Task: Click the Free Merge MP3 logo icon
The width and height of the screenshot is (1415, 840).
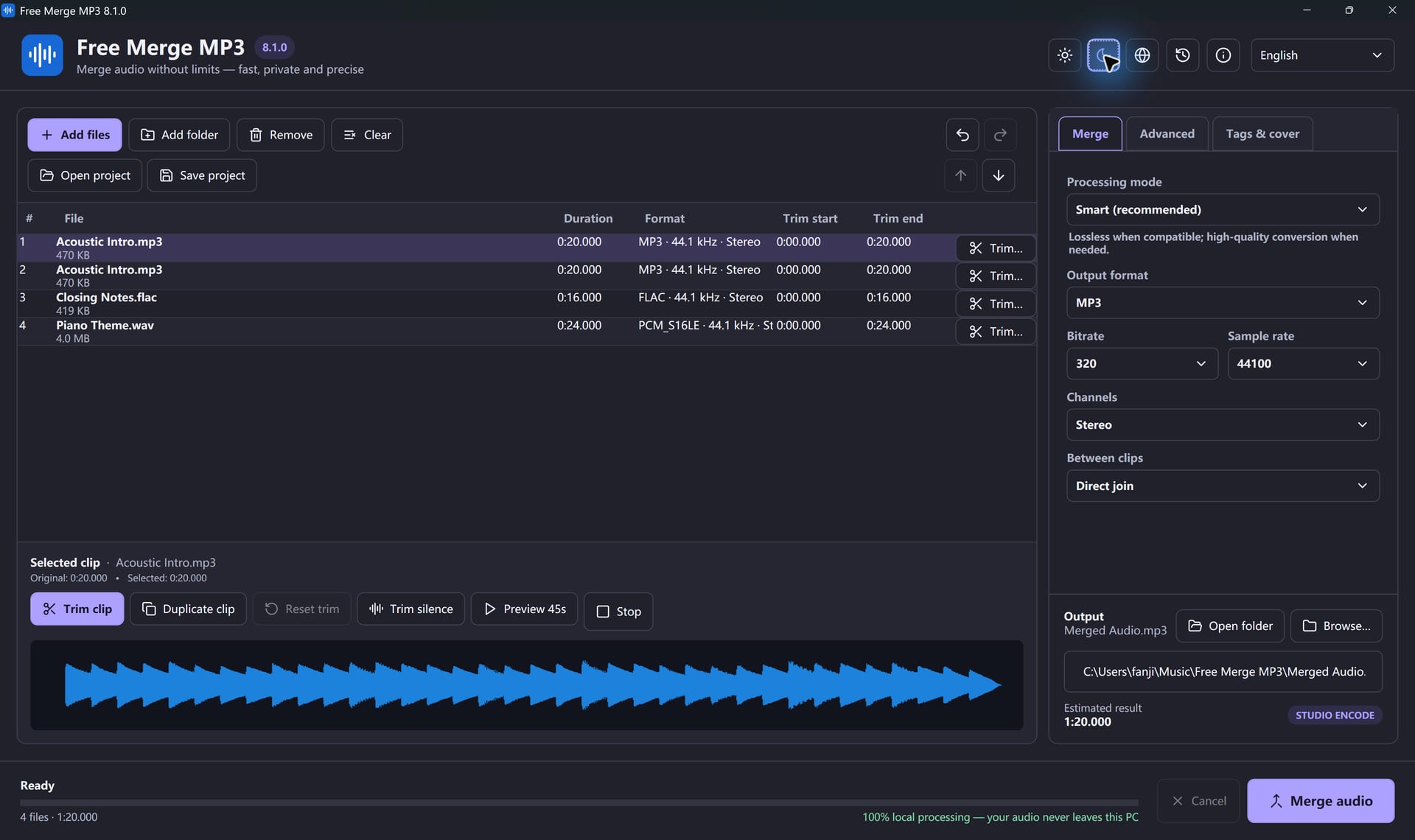Action: [42, 55]
